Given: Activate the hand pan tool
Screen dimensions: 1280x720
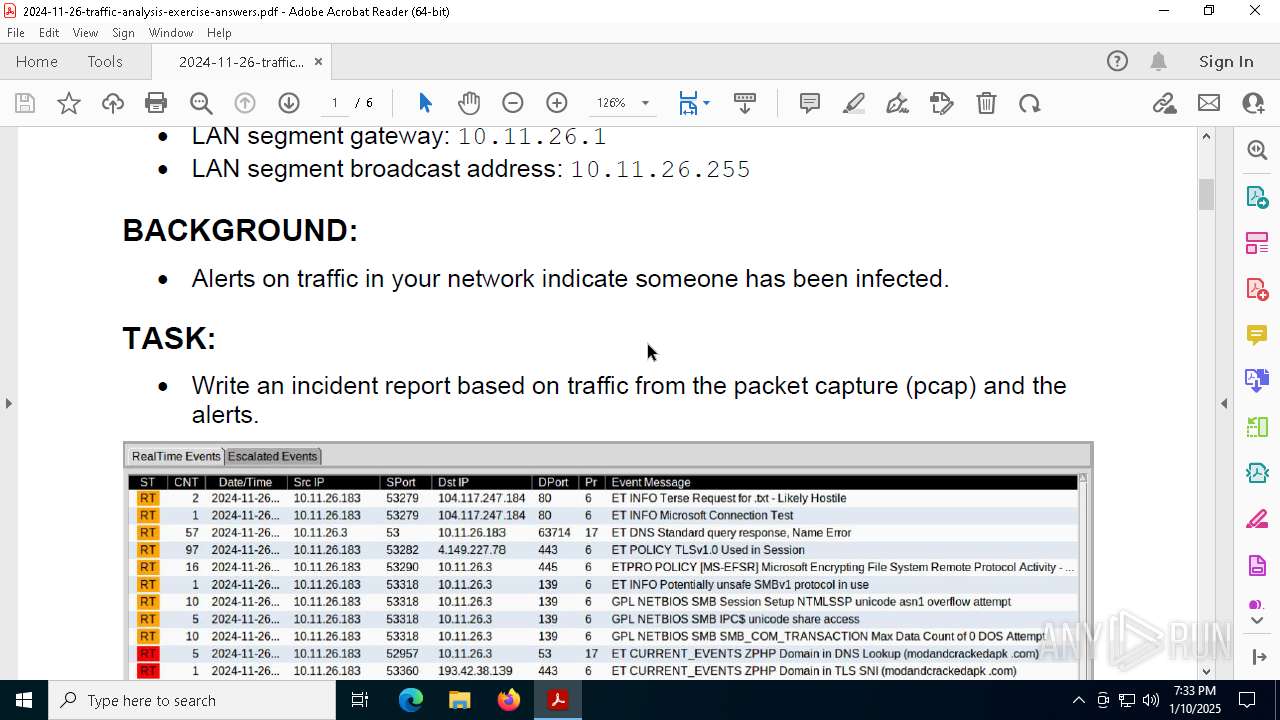Looking at the screenshot, I should coord(469,103).
